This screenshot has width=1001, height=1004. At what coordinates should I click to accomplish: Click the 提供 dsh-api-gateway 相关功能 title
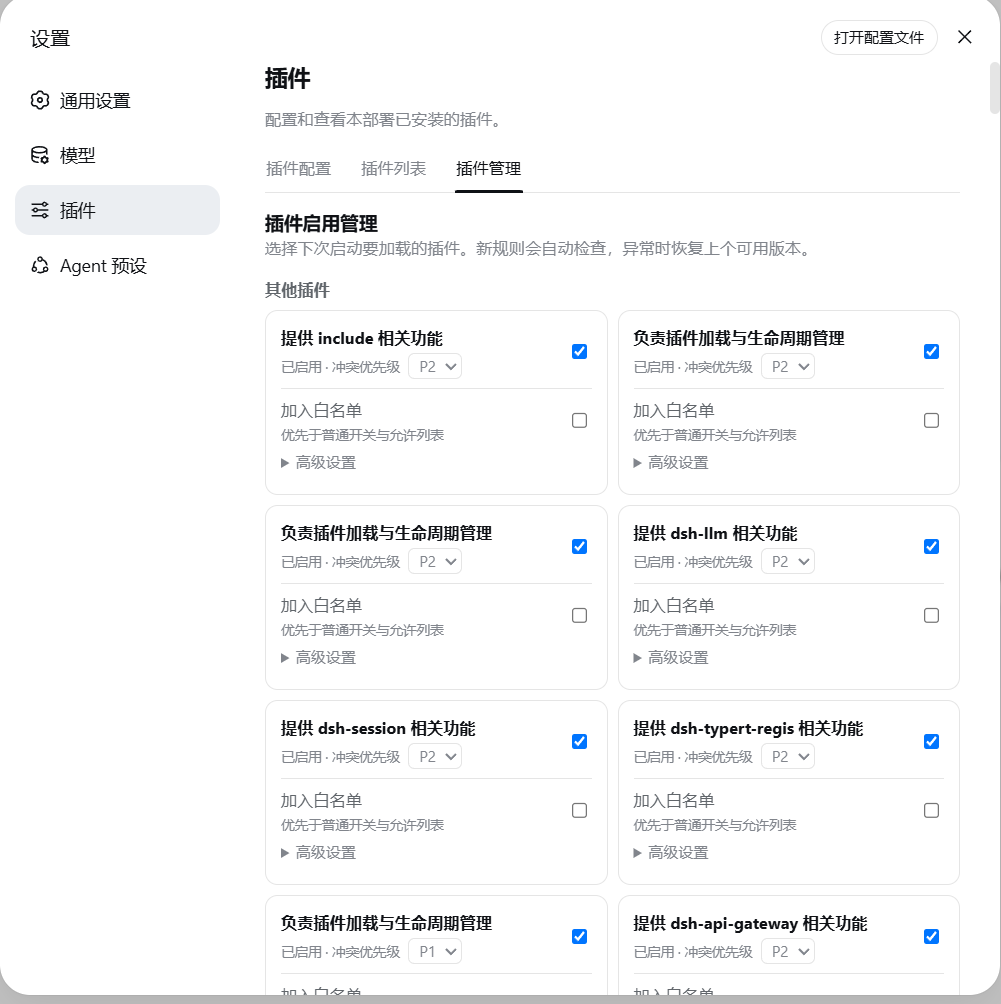(x=750, y=923)
